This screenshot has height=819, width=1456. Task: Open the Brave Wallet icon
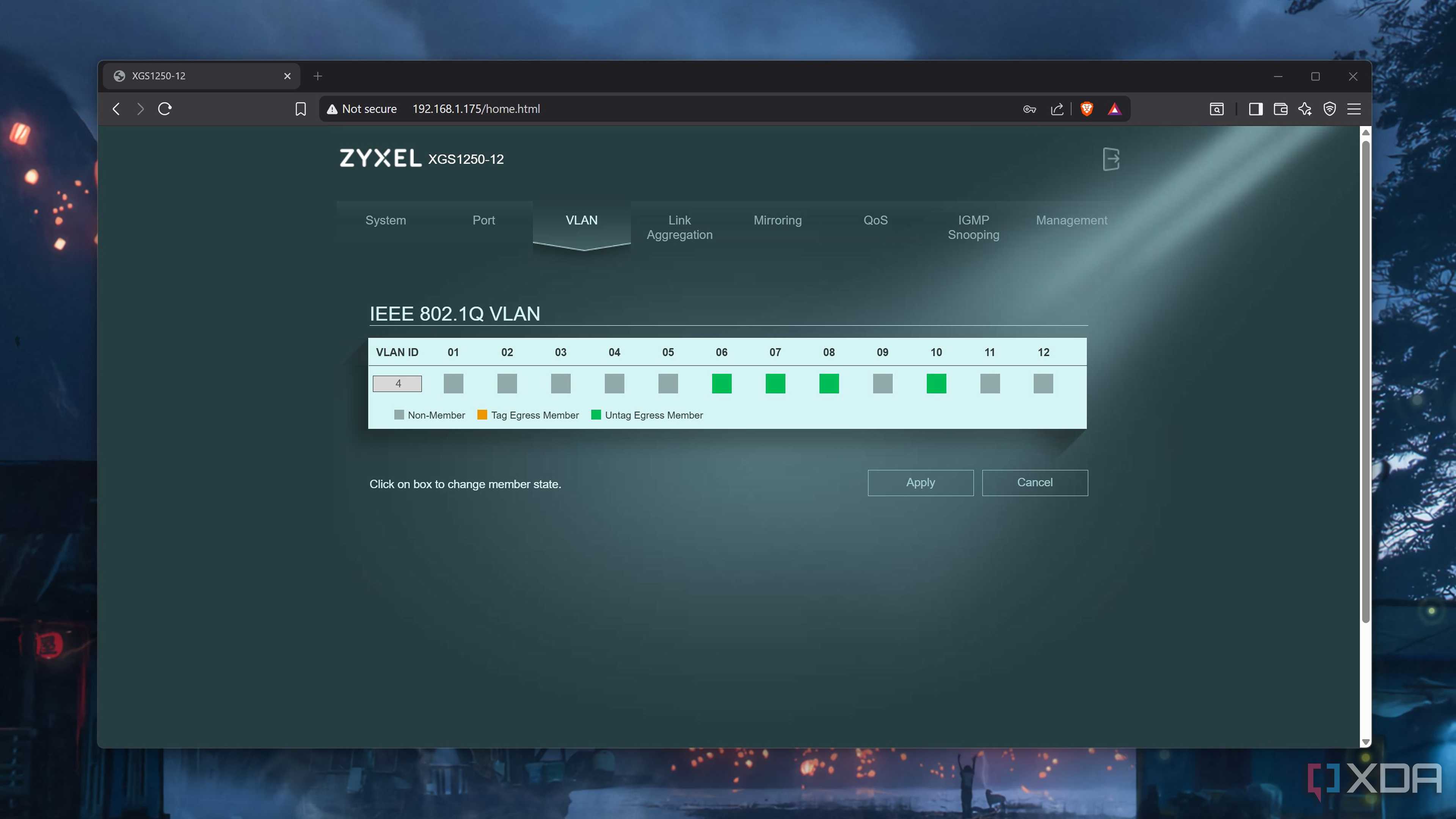click(1280, 109)
